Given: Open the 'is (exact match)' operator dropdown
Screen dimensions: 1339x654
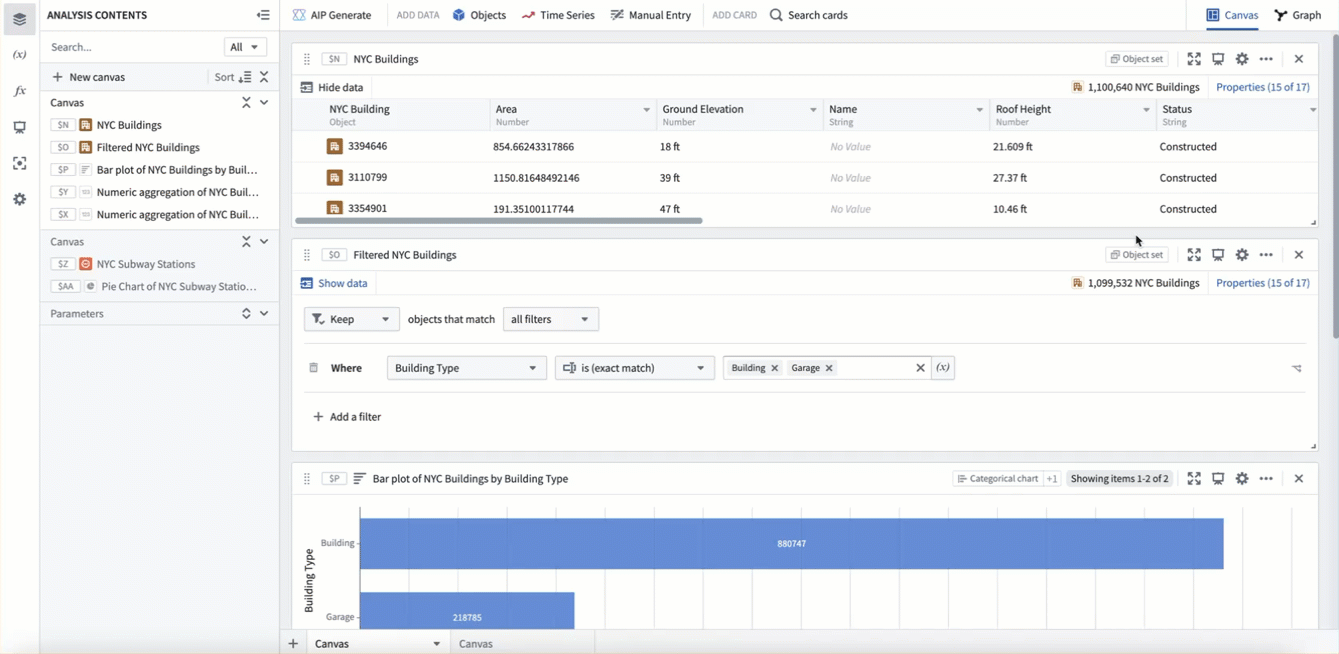Looking at the screenshot, I should (634, 368).
